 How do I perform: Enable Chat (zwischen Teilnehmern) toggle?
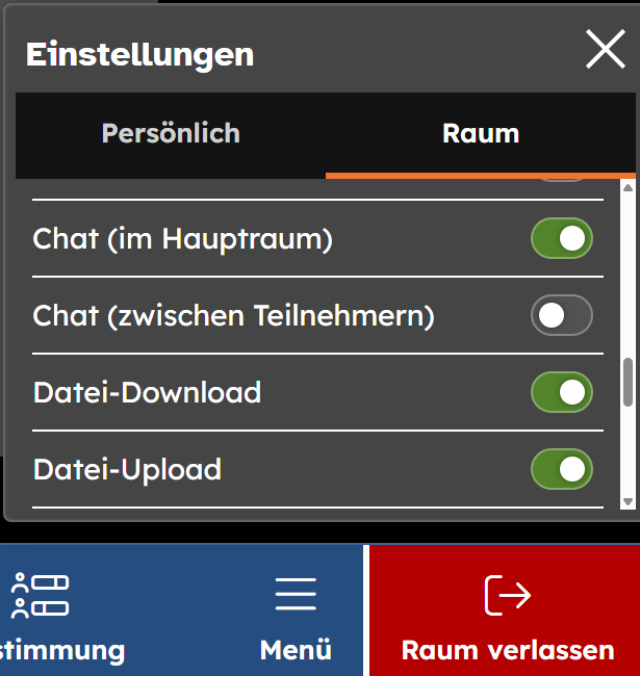pyautogui.click(x=561, y=316)
